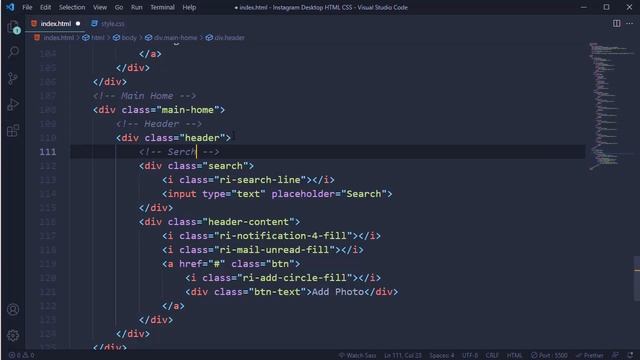Click "ri-mail-unread-fill" class value
Screen dimensions: 640x360
274,250
